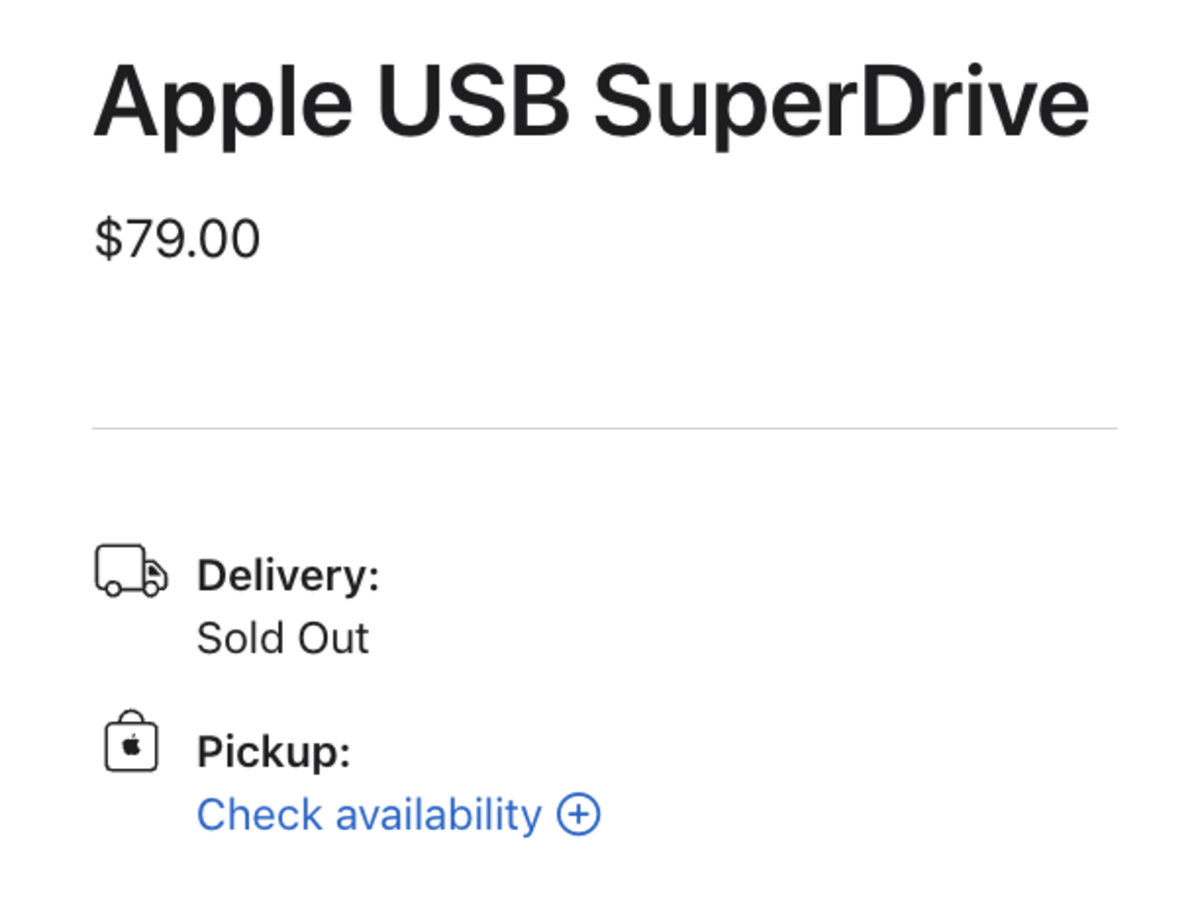Click the Delivery: label
The height and width of the screenshot is (910, 1200).
[288, 576]
